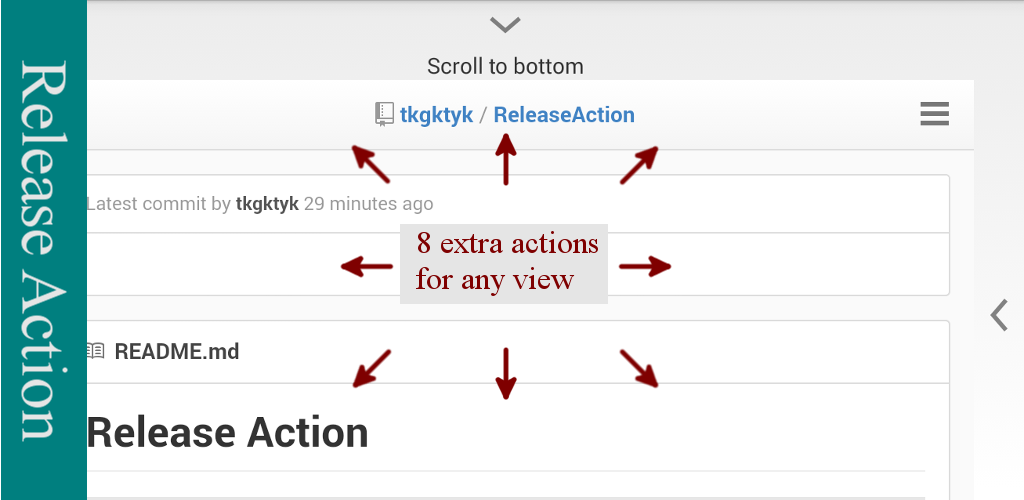Viewport: 1024px width, 500px height.
Task: Open the ReleaseAction repository link
Action: coord(564,114)
